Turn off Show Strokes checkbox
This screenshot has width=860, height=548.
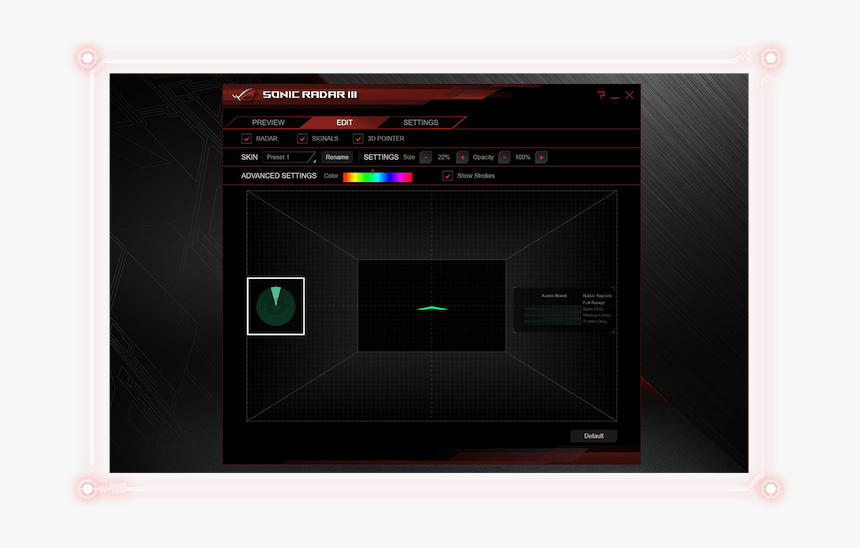point(448,176)
